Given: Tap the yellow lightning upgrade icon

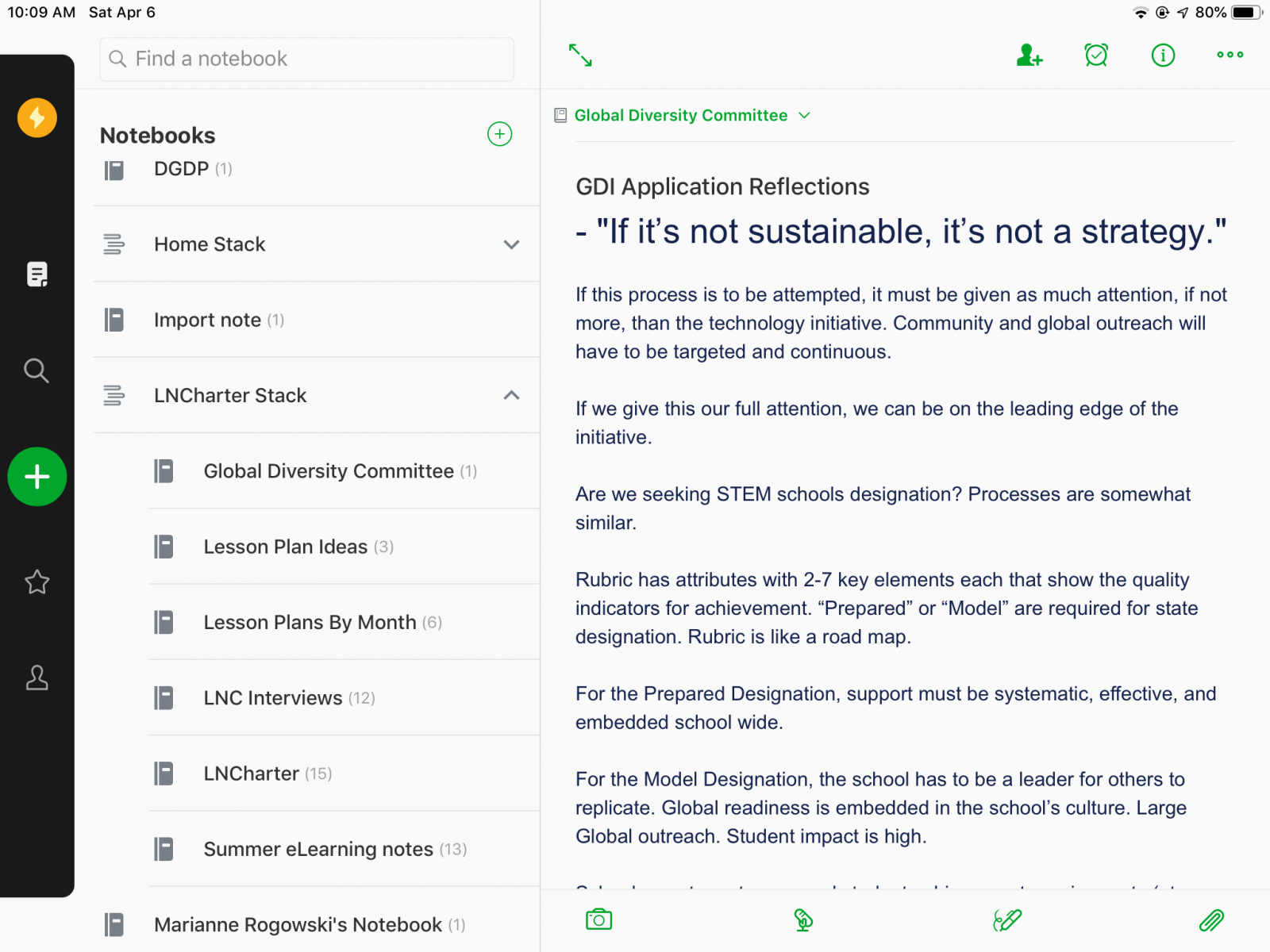Looking at the screenshot, I should pos(37,118).
